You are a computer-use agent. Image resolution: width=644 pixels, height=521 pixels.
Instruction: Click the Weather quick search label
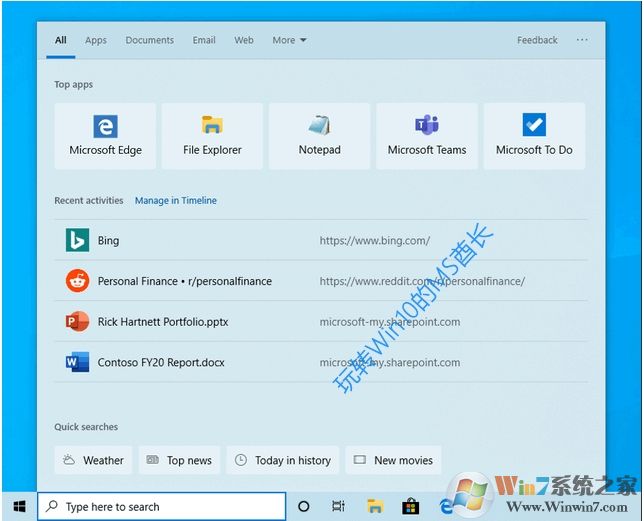point(103,460)
